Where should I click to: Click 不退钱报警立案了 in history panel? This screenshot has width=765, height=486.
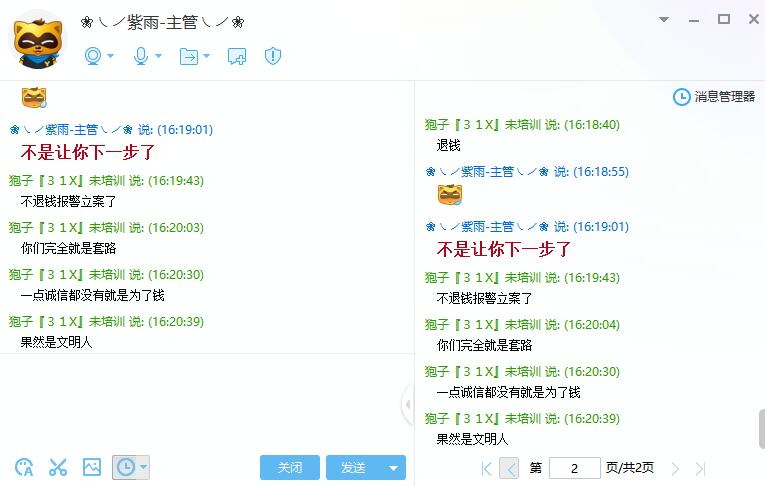click(484, 298)
